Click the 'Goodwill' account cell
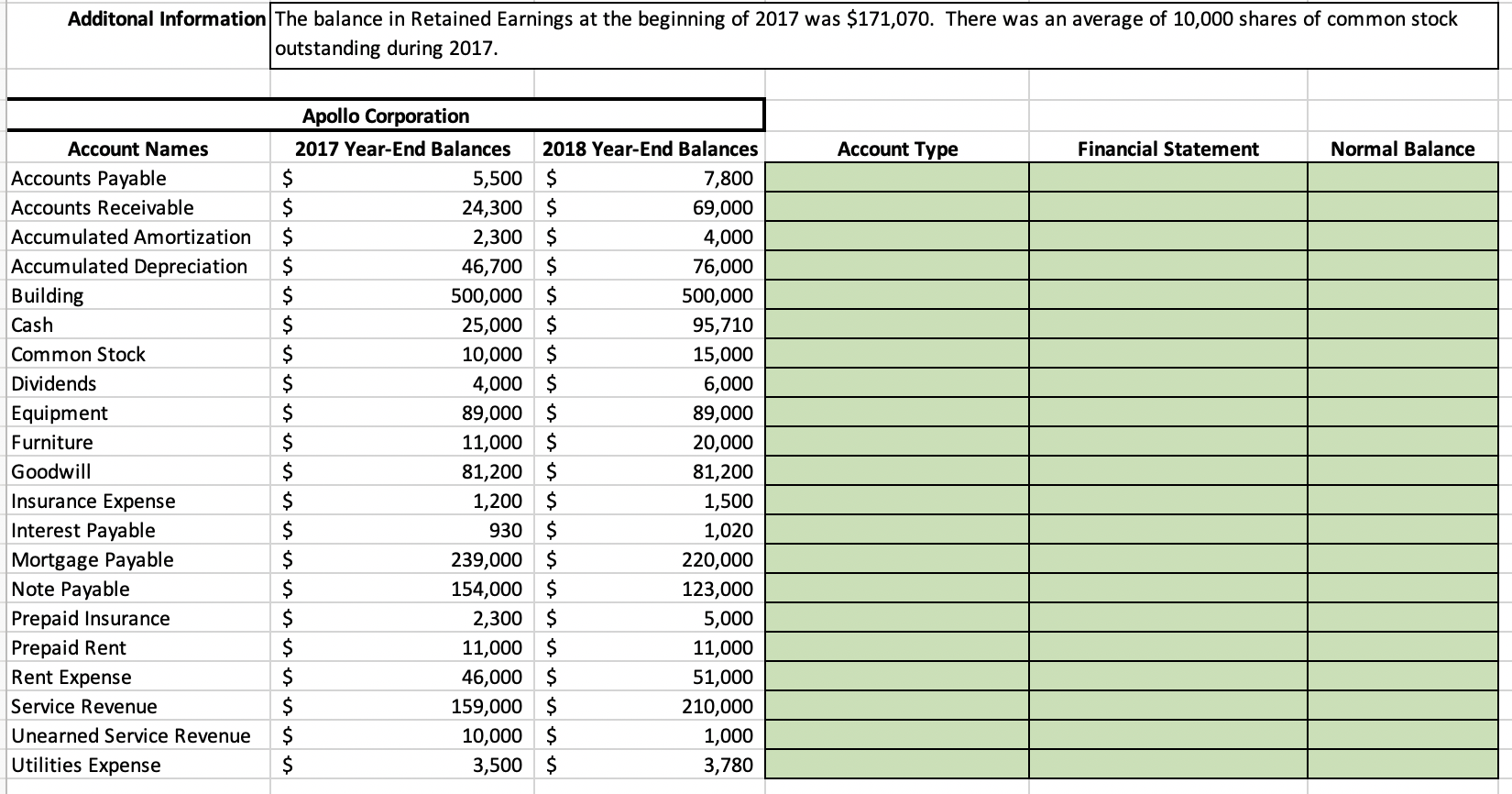The width and height of the screenshot is (1512, 794). (138, 471)
